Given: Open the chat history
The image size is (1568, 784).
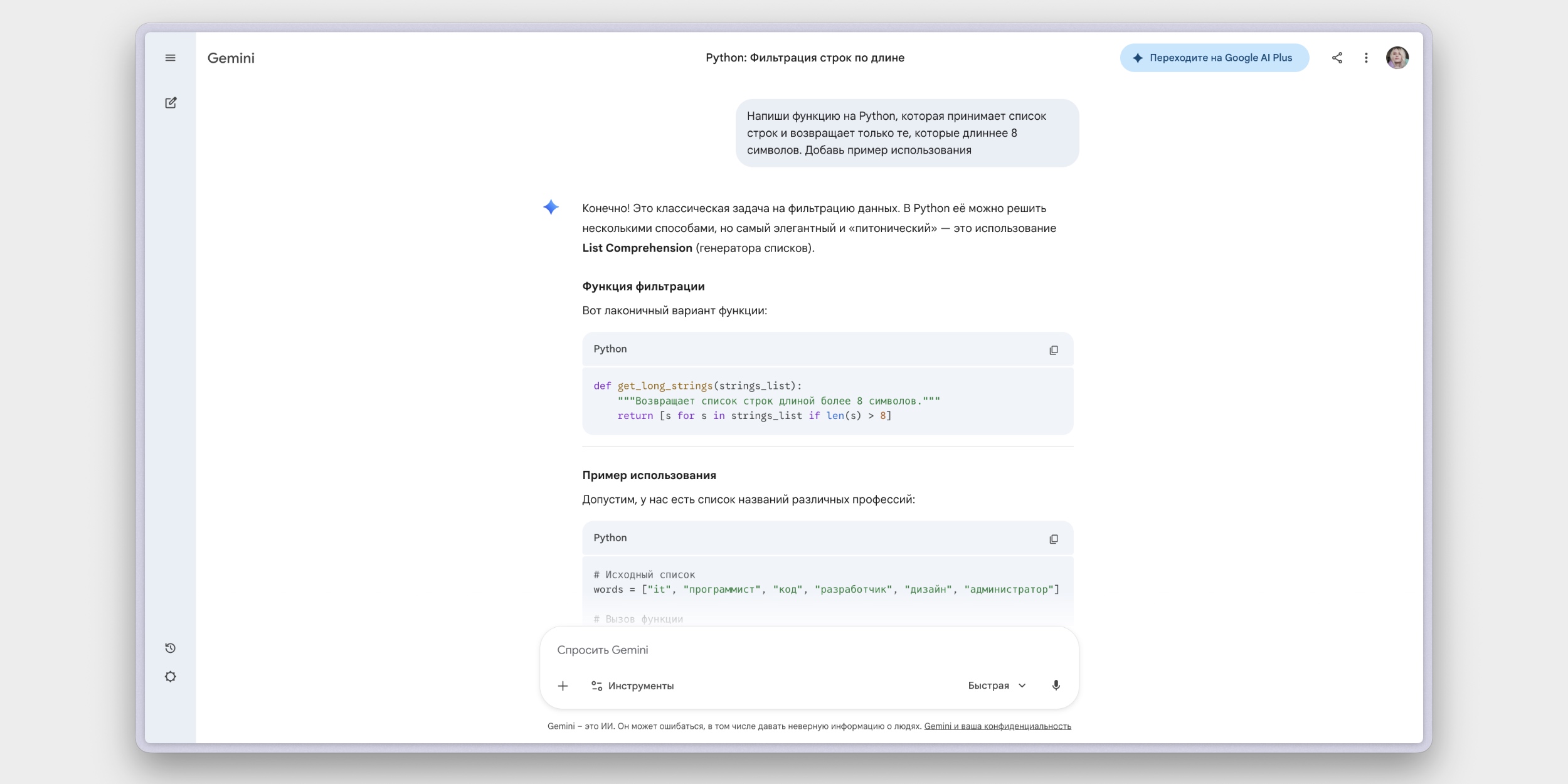Looking at the screenshot, I should 171,647.
